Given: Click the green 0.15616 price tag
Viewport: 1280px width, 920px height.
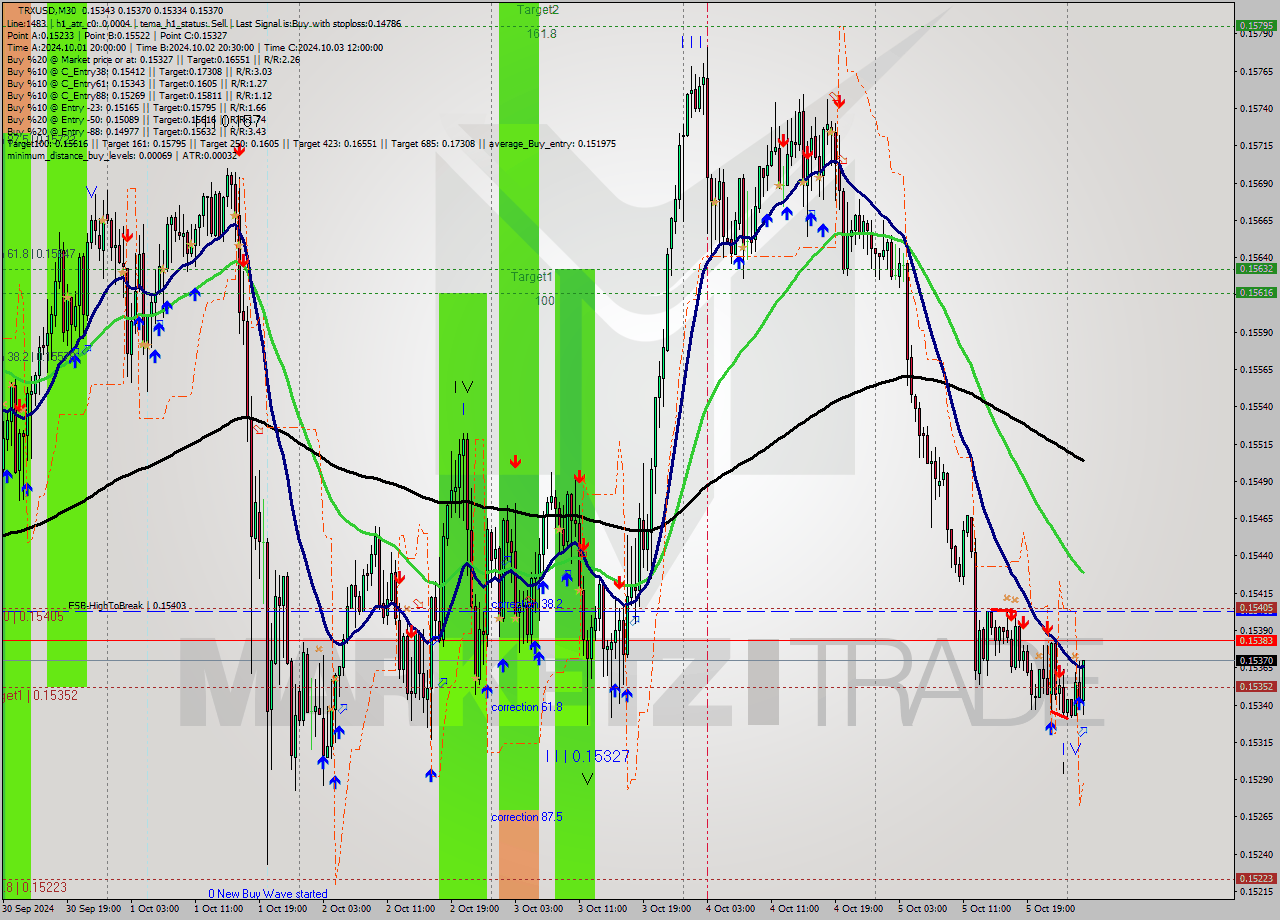Looking at the screenshot, I should pyautogui.click(x=1256, y=293).
